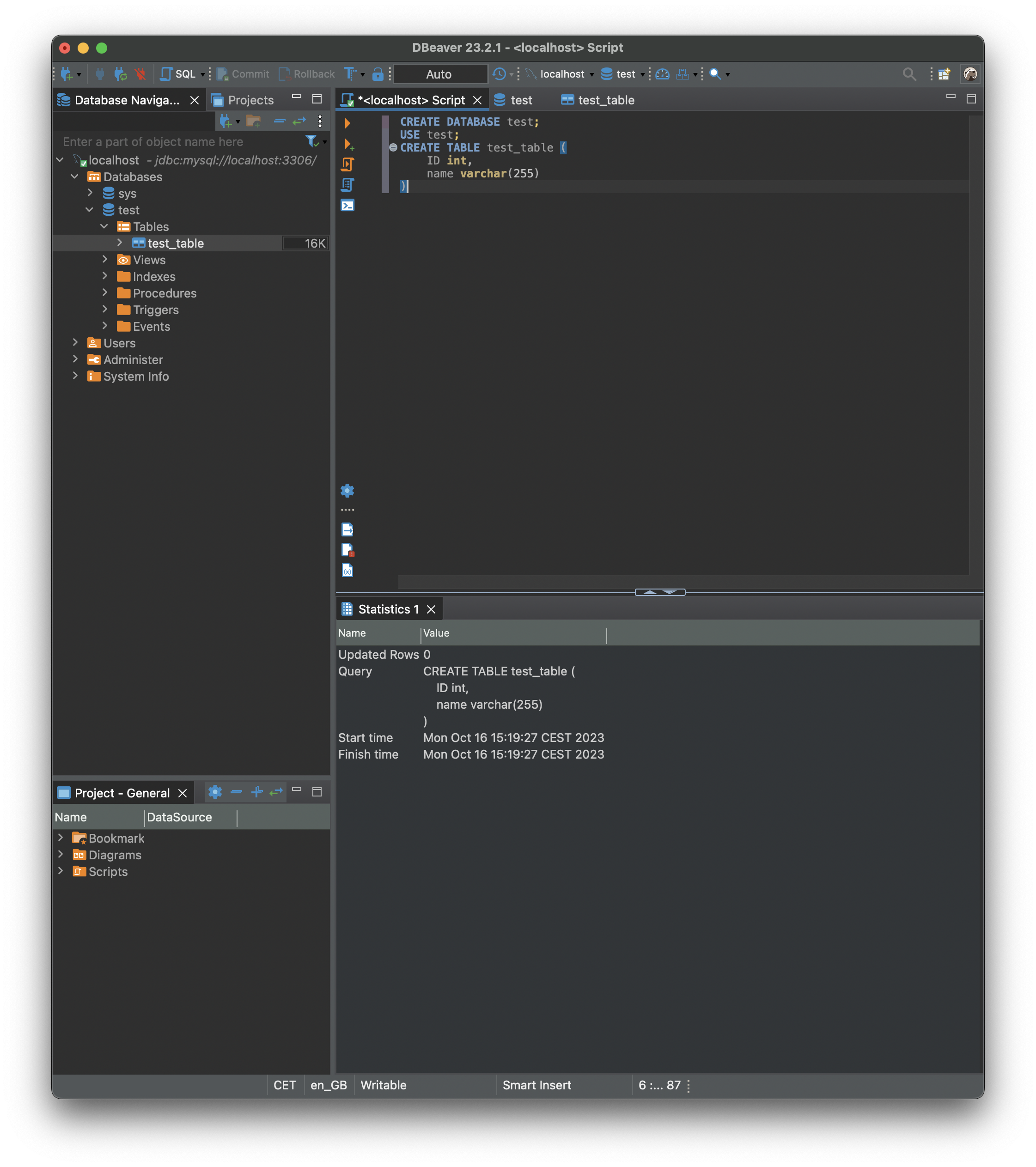Image resolution: width=1036 pixels, height=1167 pixels.
Task: Click the Commit button
Action: pos(244,74)
